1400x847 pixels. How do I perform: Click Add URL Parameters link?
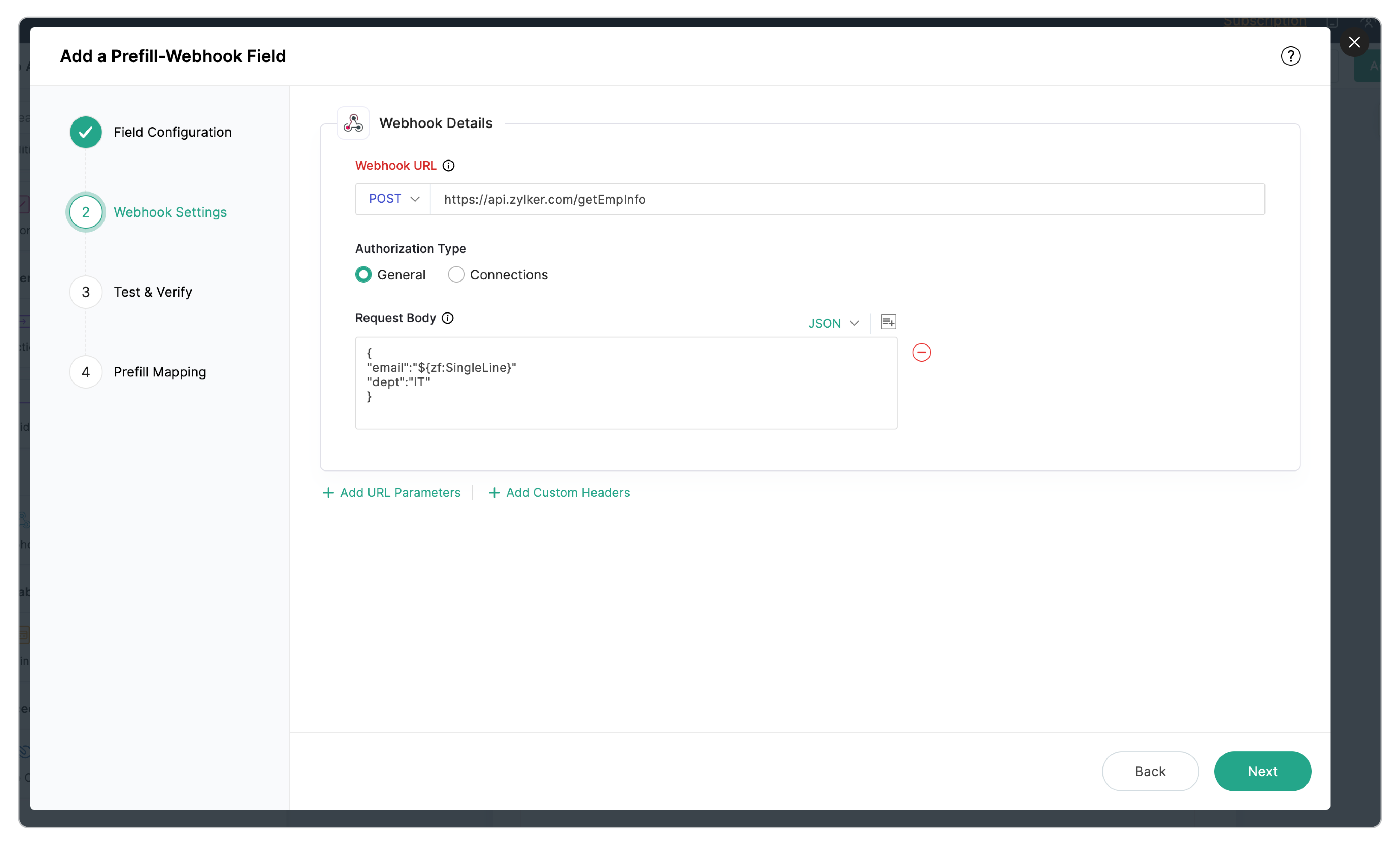coord(392,492)
